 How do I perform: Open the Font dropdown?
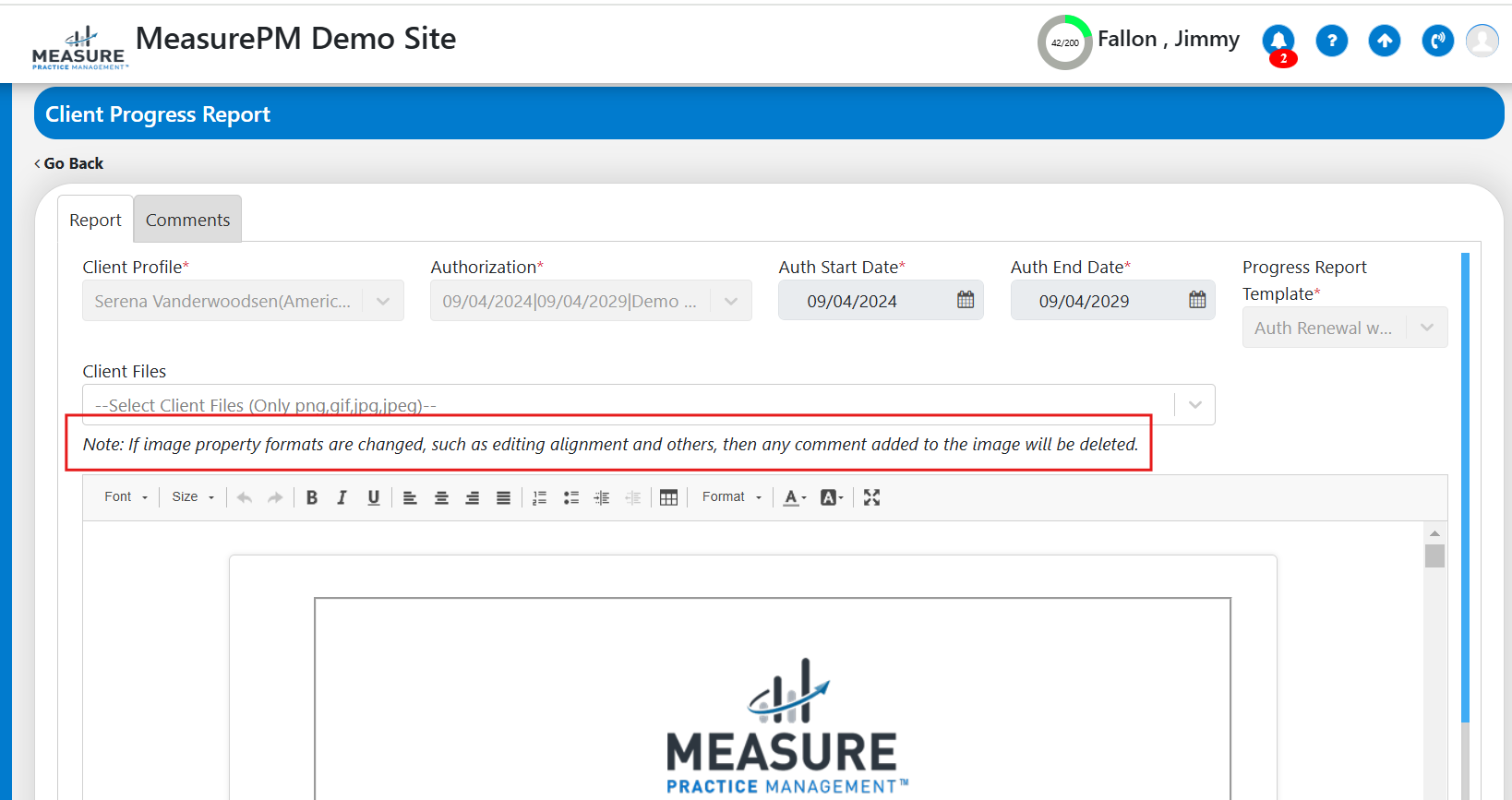[x=126, y=496]
